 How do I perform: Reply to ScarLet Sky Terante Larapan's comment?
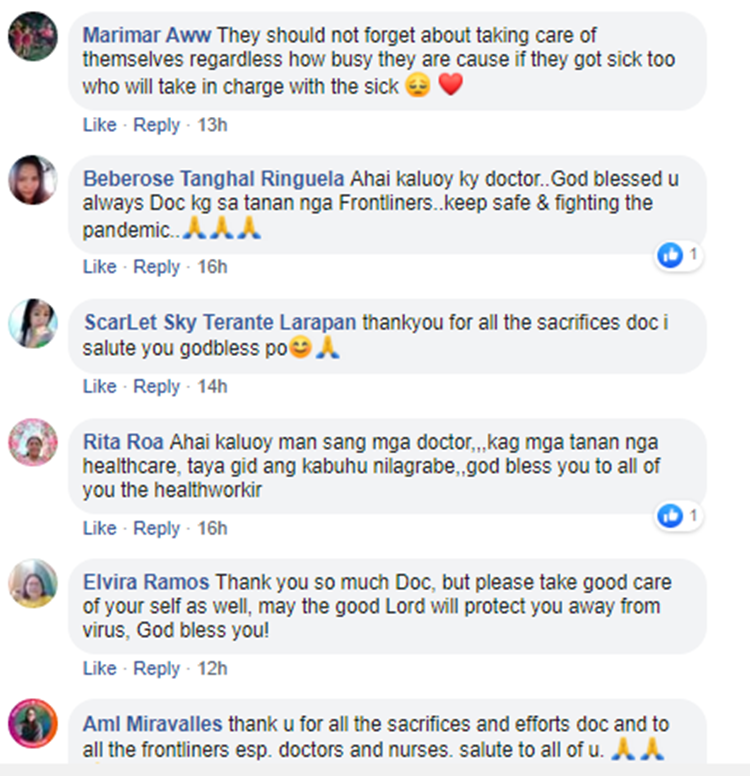[156, 386]
